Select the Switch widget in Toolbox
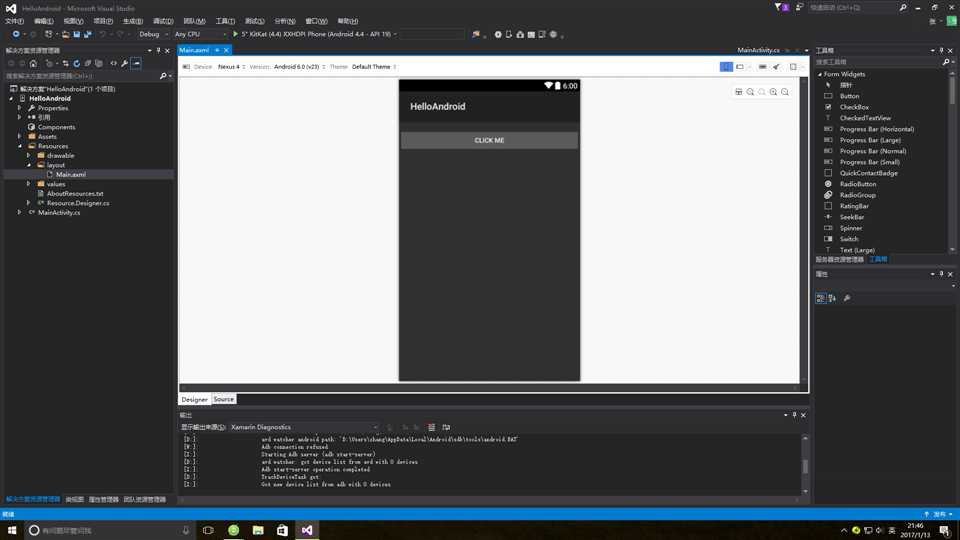 pos(849,239)
